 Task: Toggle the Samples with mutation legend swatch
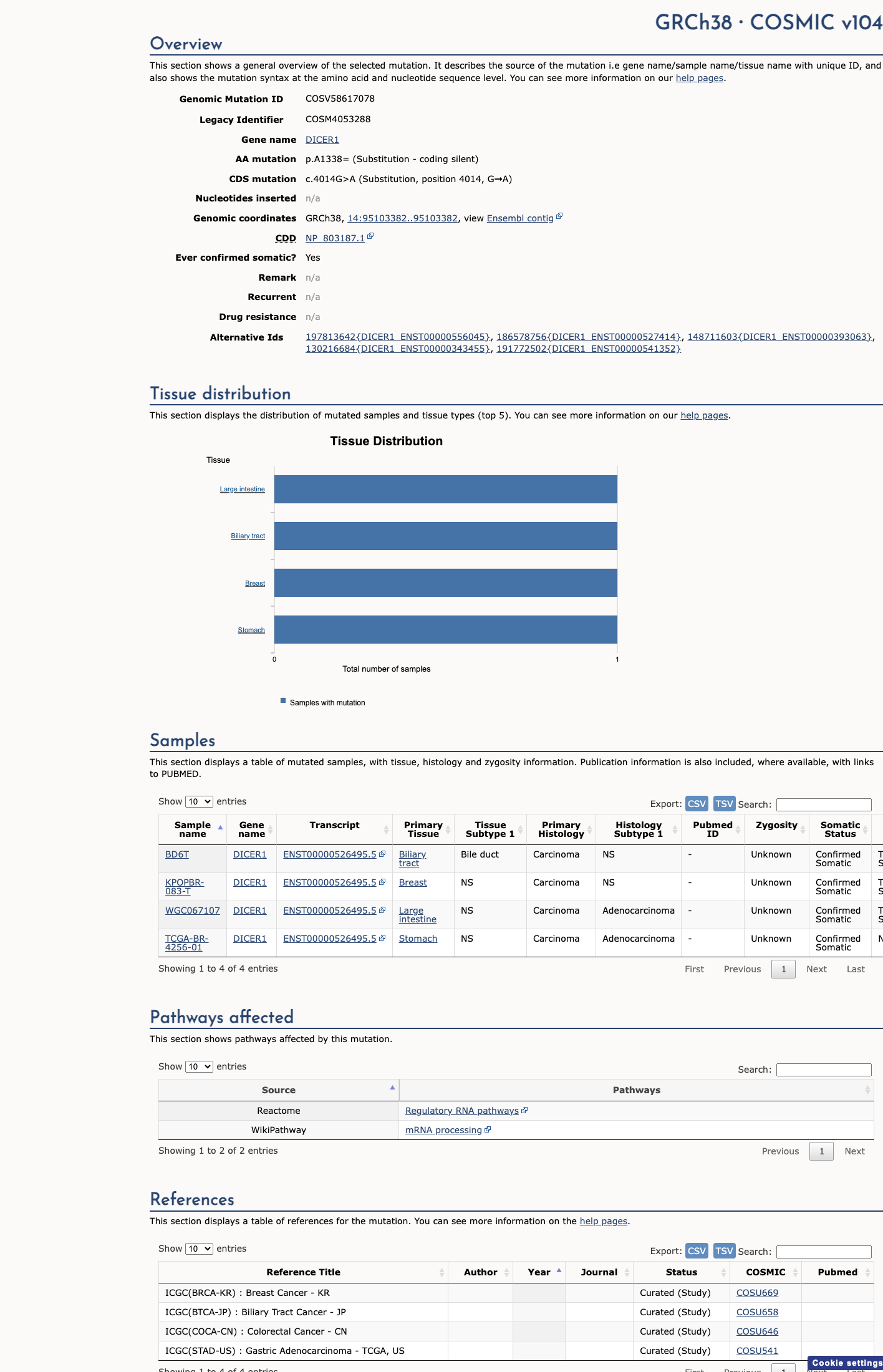(x=283, y=701)
